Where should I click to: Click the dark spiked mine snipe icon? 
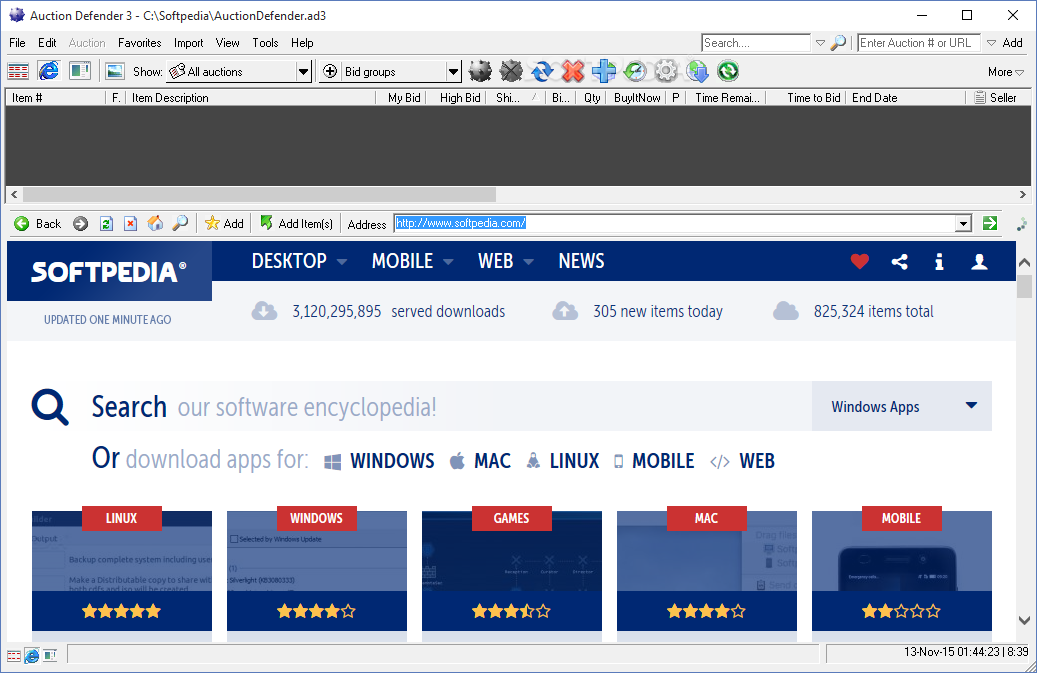[480, 71]
